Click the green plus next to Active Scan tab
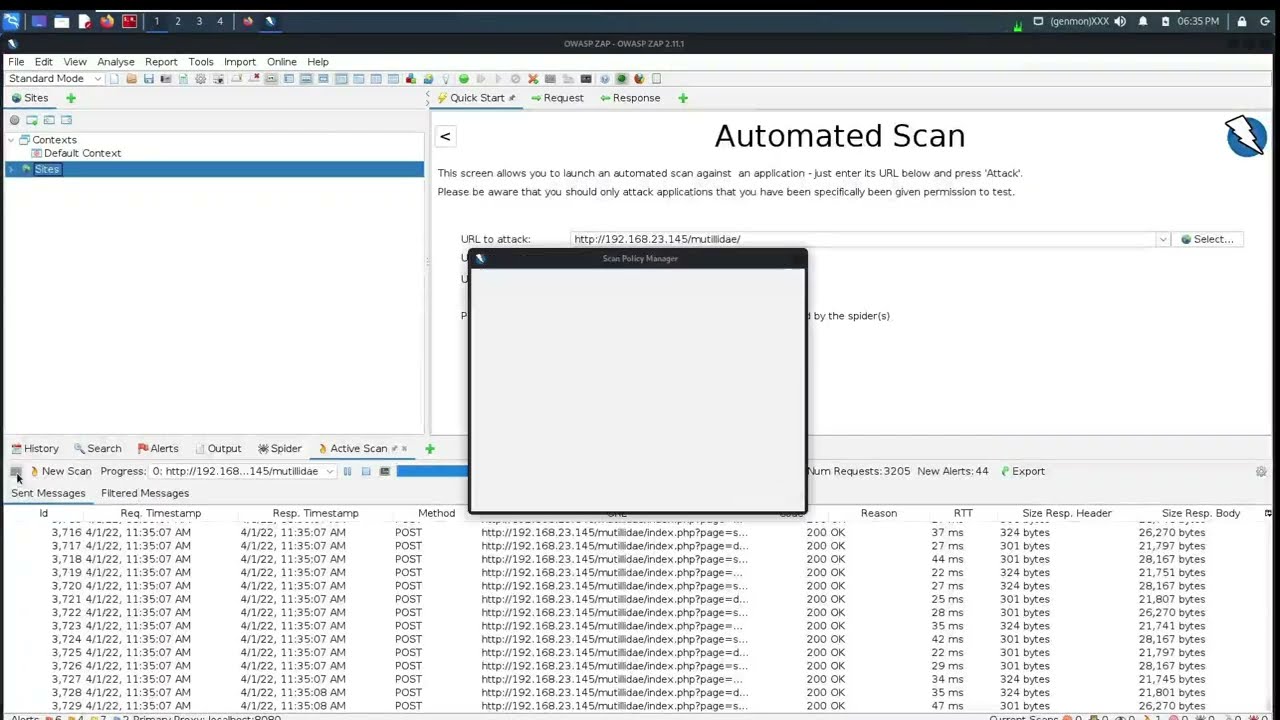The image size is (1280, 720). pos(430,449)
